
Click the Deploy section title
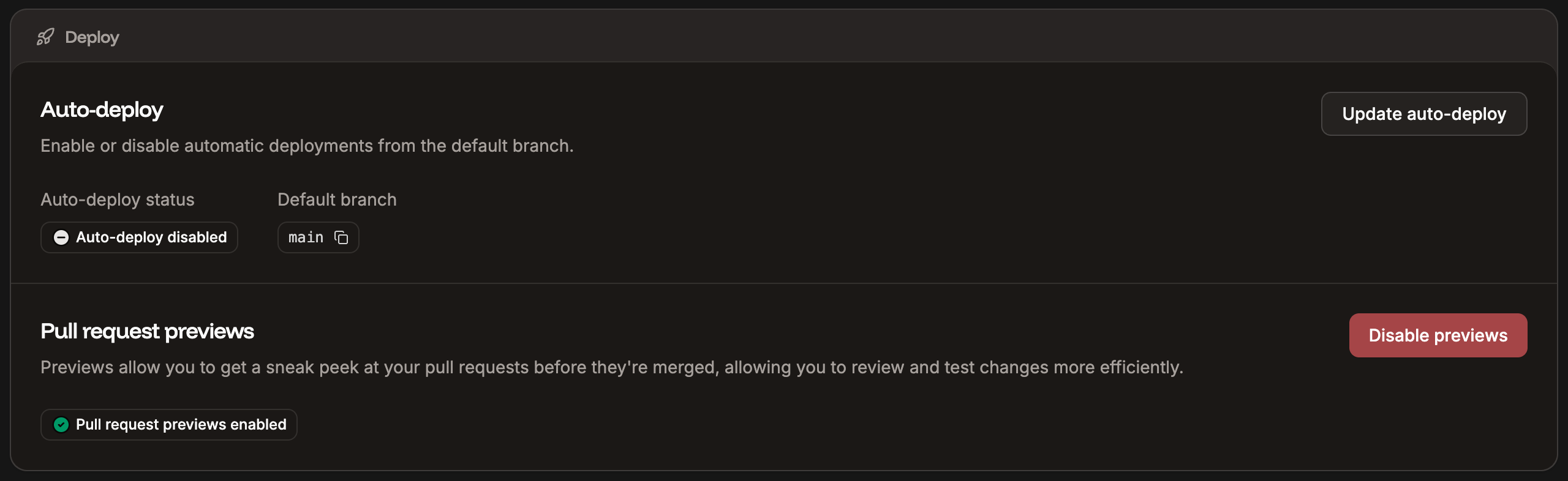click(x=92, y=37)
